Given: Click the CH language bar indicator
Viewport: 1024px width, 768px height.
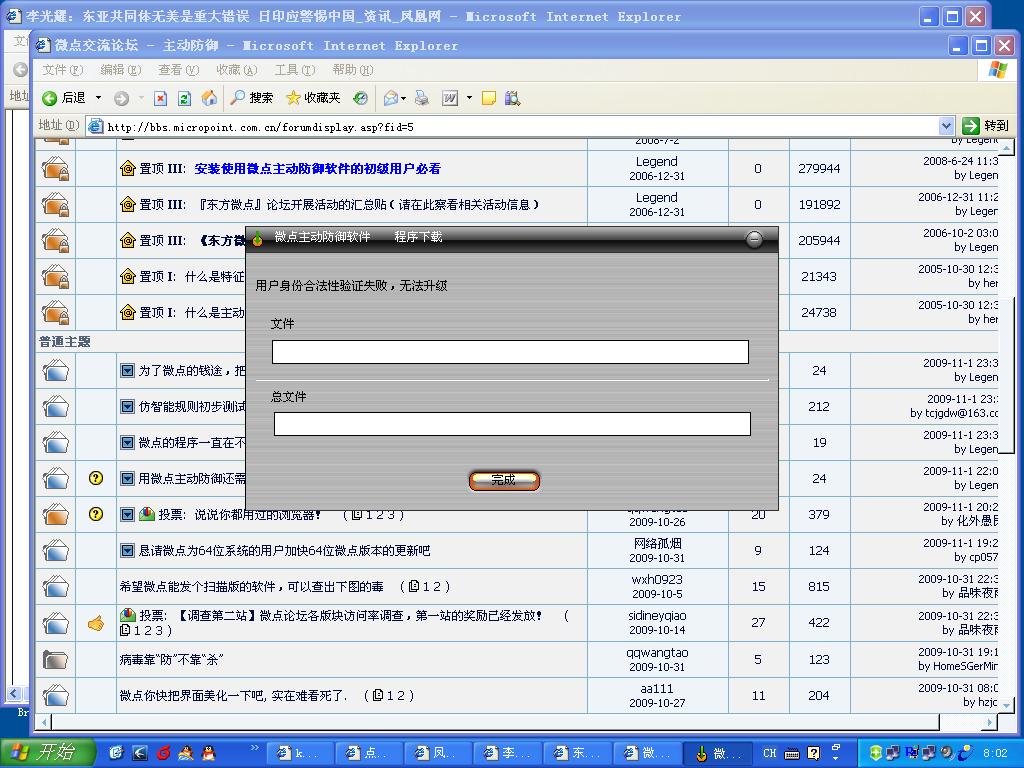Looking at the screenshot, I should (x=770, y=753).
